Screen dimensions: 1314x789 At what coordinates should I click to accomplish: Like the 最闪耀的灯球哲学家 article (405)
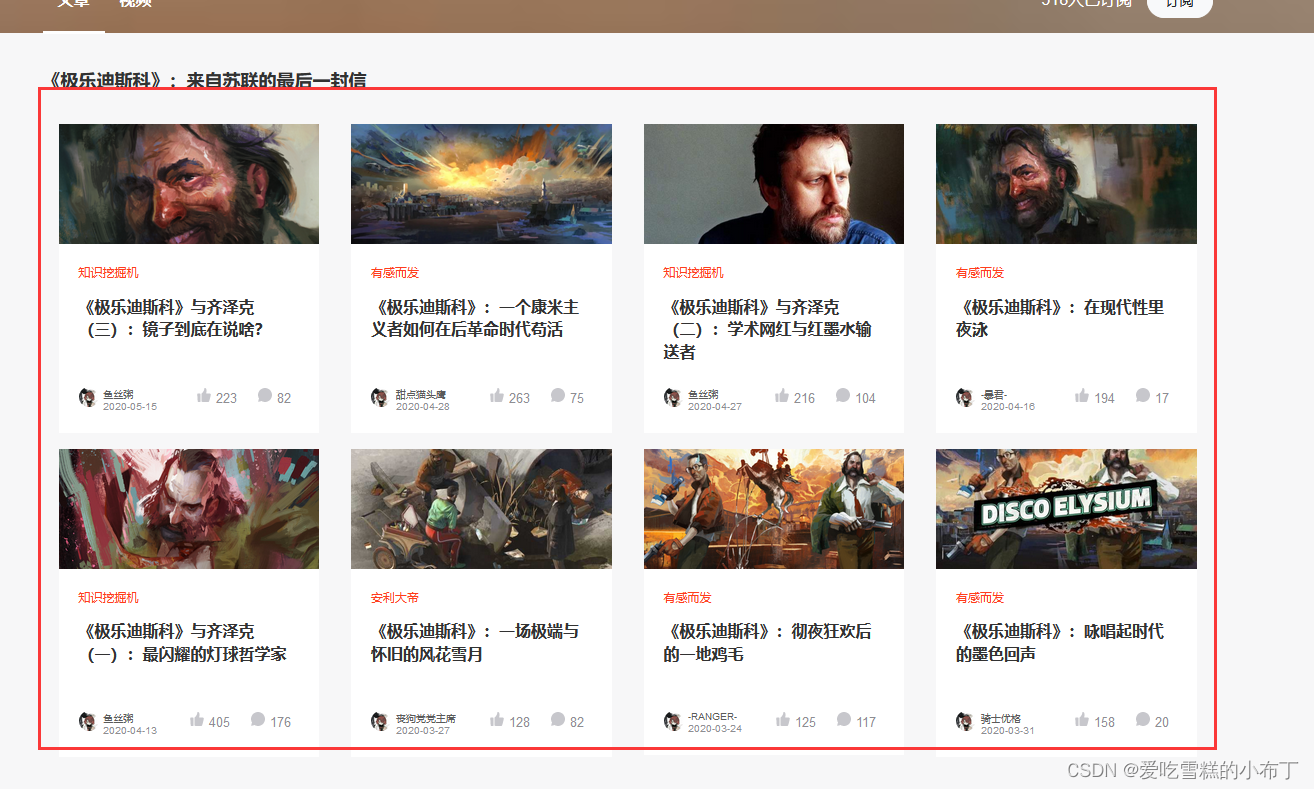(197, 720)
